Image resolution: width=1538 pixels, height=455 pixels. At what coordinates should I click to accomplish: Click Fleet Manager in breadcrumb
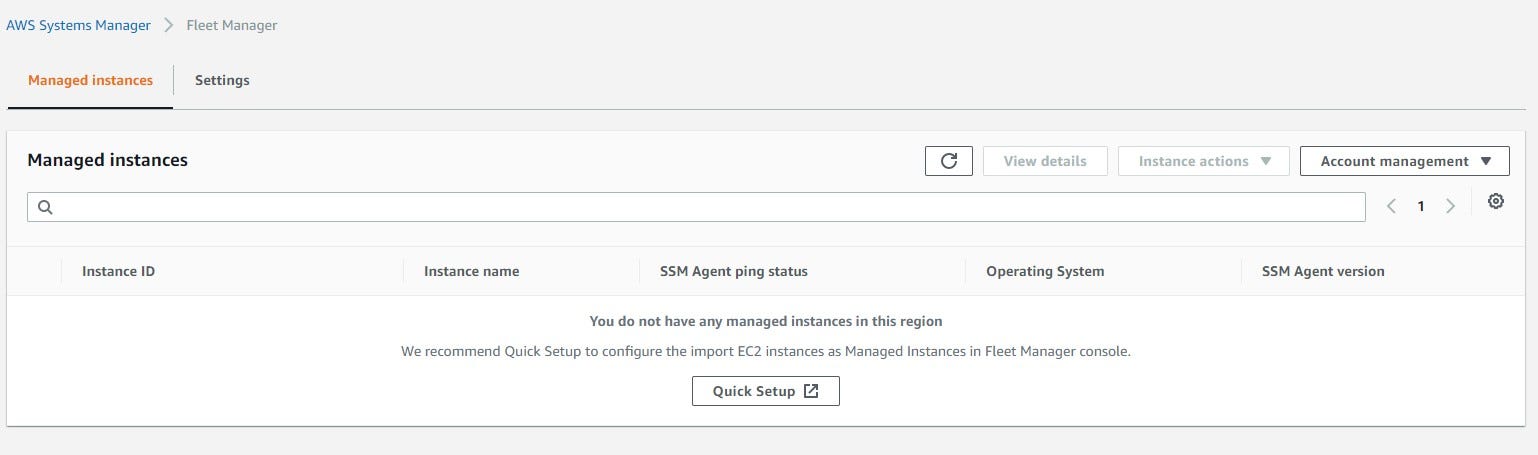pyautogui.click(x=232, y=26)
